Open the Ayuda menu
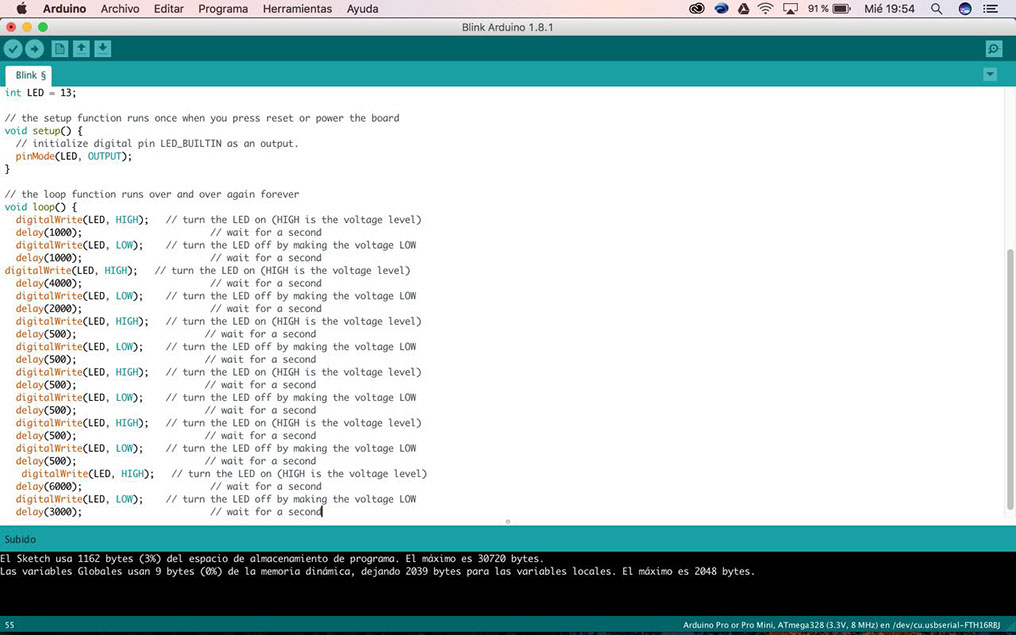Screen dimensions: 1016x635 point(362,9)
